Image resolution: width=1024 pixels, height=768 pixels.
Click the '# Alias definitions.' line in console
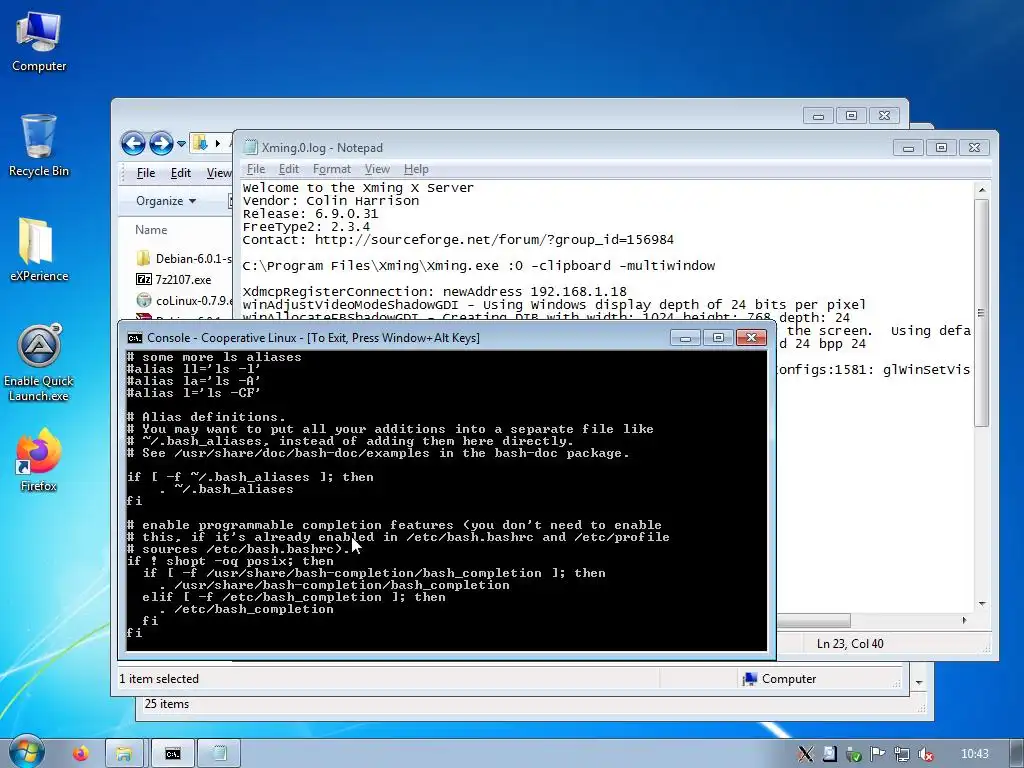pyautogui.click(x=206, y=417)
